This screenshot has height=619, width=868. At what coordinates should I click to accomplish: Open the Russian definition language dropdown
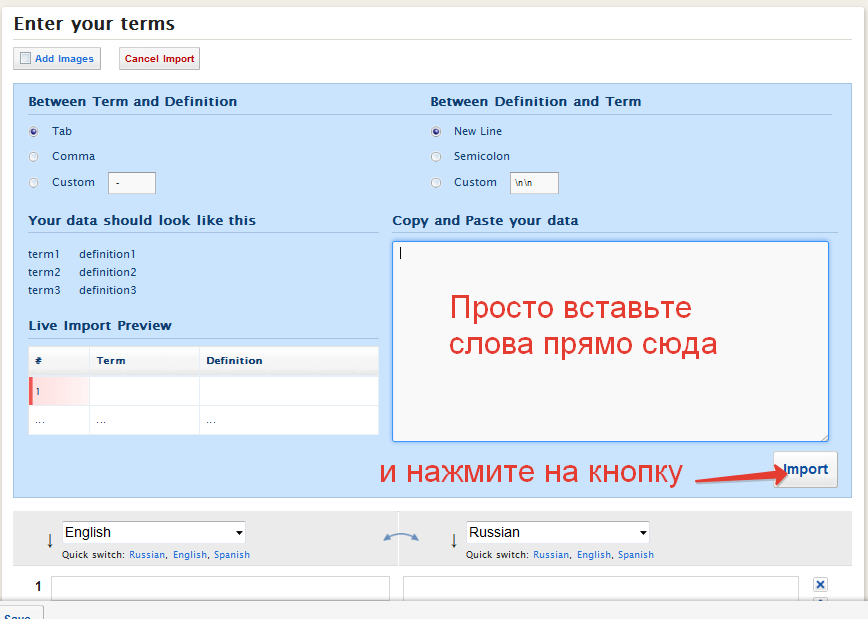pyautogui.click(x=558, y=533)
